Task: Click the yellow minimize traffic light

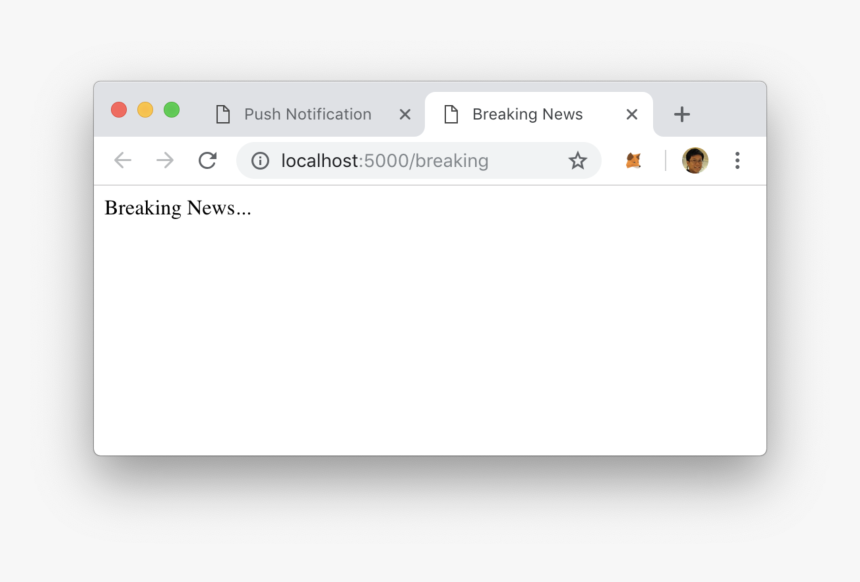Action: (x=145, y=109)
